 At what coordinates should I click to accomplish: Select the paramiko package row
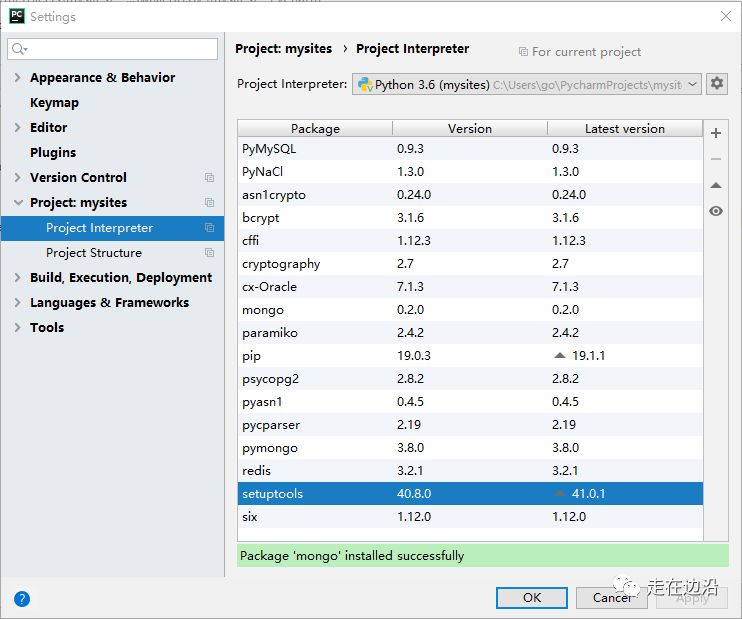pyautogui.click(x=470, y=333)
